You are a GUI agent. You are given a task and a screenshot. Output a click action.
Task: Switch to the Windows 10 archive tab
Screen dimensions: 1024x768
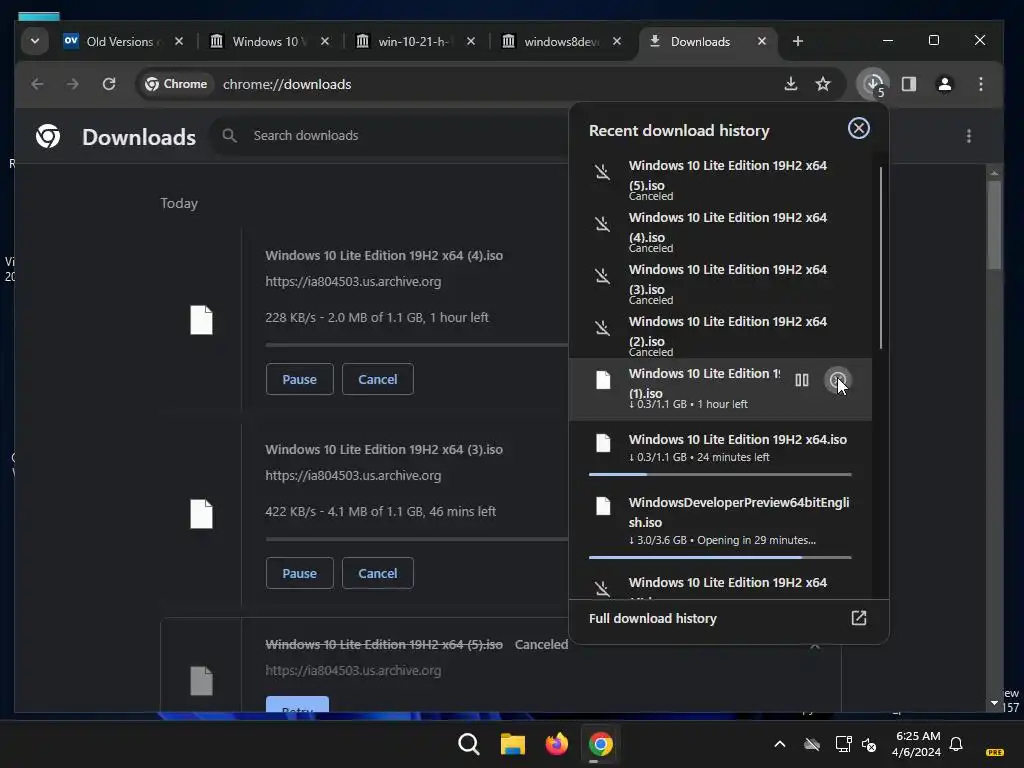pyautogui.click(x=270, y=42)
